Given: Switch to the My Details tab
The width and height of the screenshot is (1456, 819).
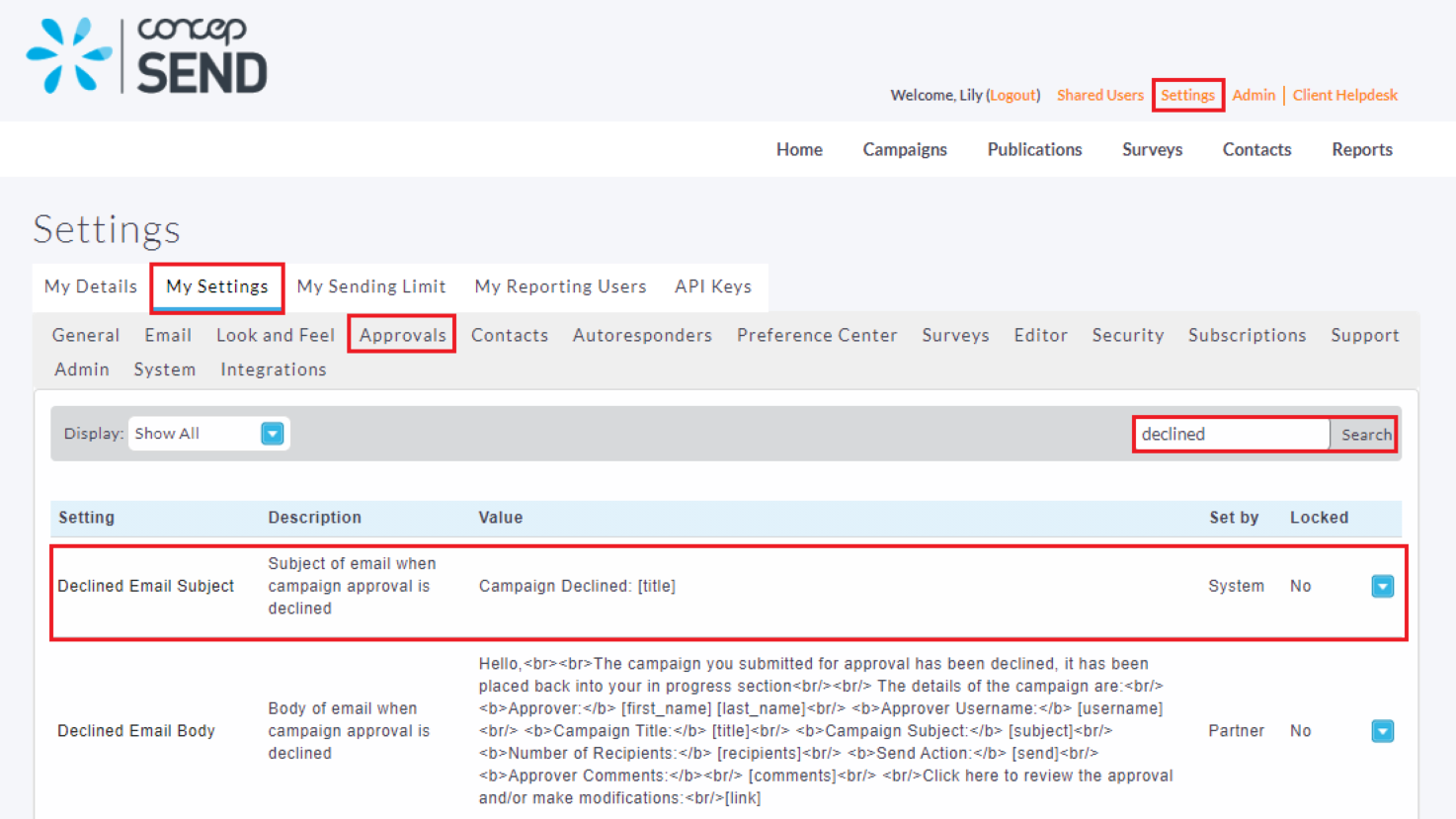Looking at the screenshot, I should coord(89,287).
